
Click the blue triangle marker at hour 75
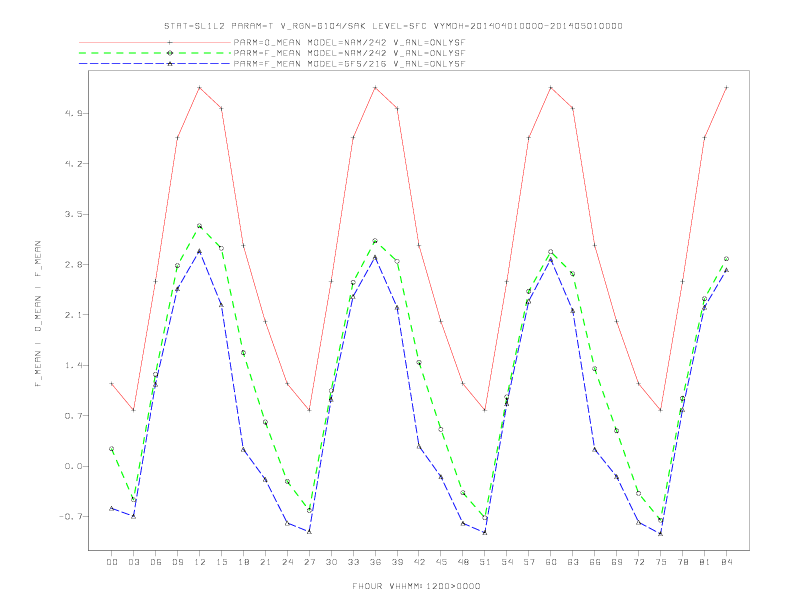661,533
